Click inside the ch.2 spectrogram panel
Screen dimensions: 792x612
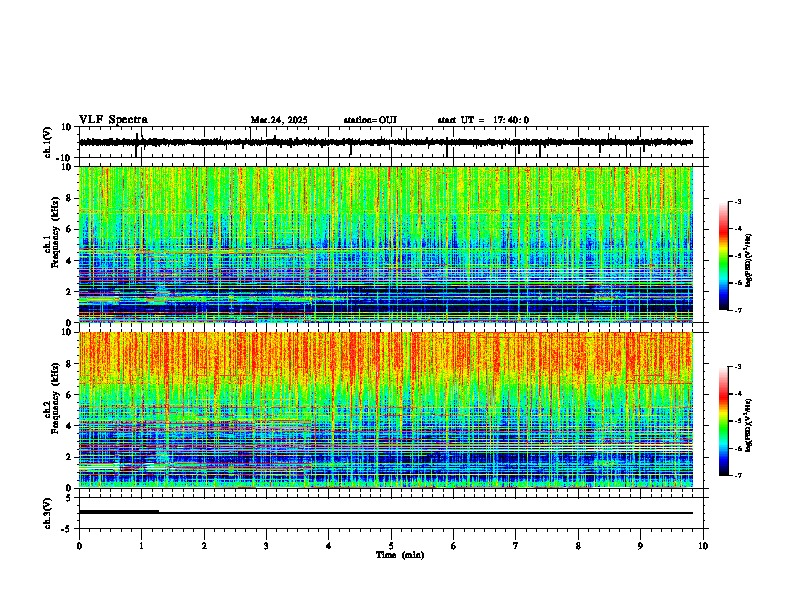[385, 410]
